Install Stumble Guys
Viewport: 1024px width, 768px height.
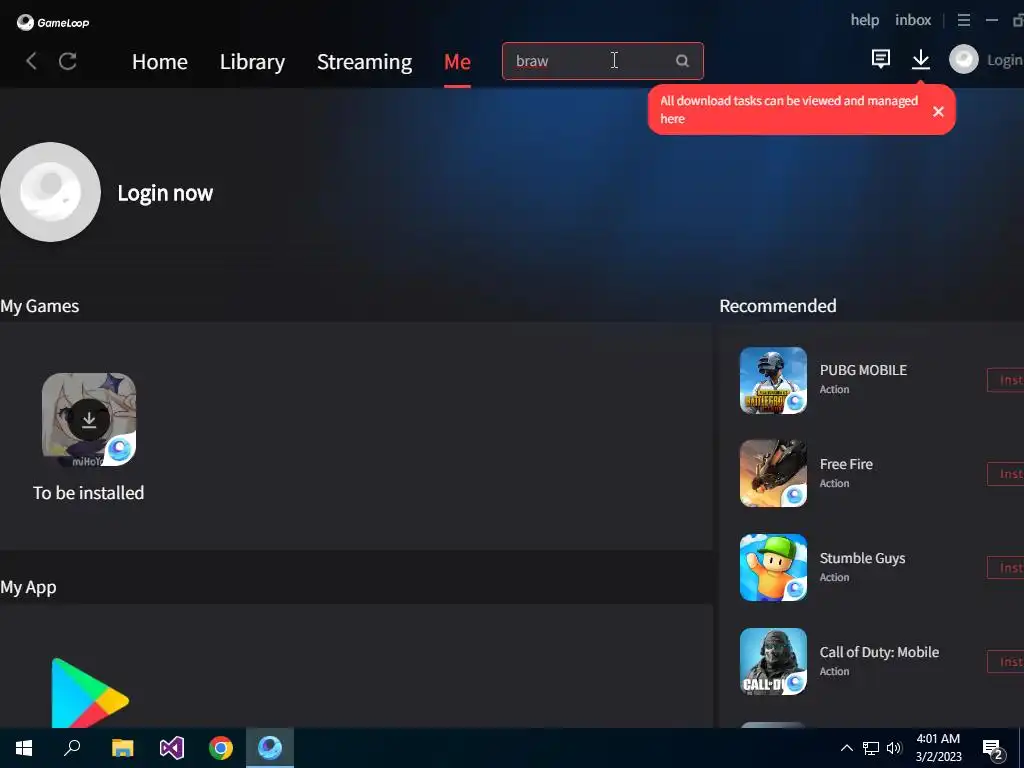coord(1006,568)
